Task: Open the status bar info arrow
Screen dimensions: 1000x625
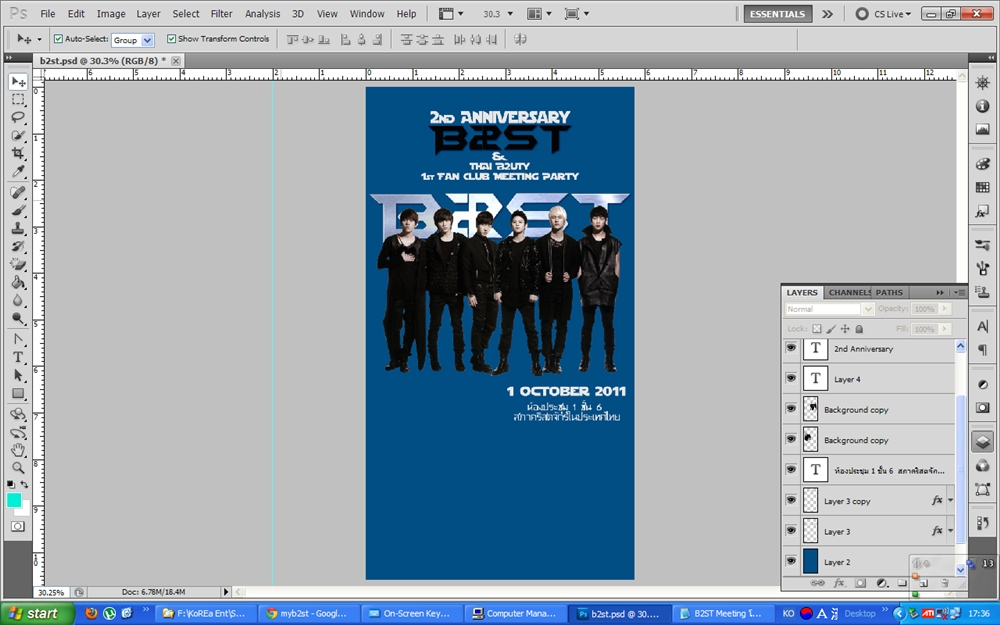Action: (x=225, y=592)
